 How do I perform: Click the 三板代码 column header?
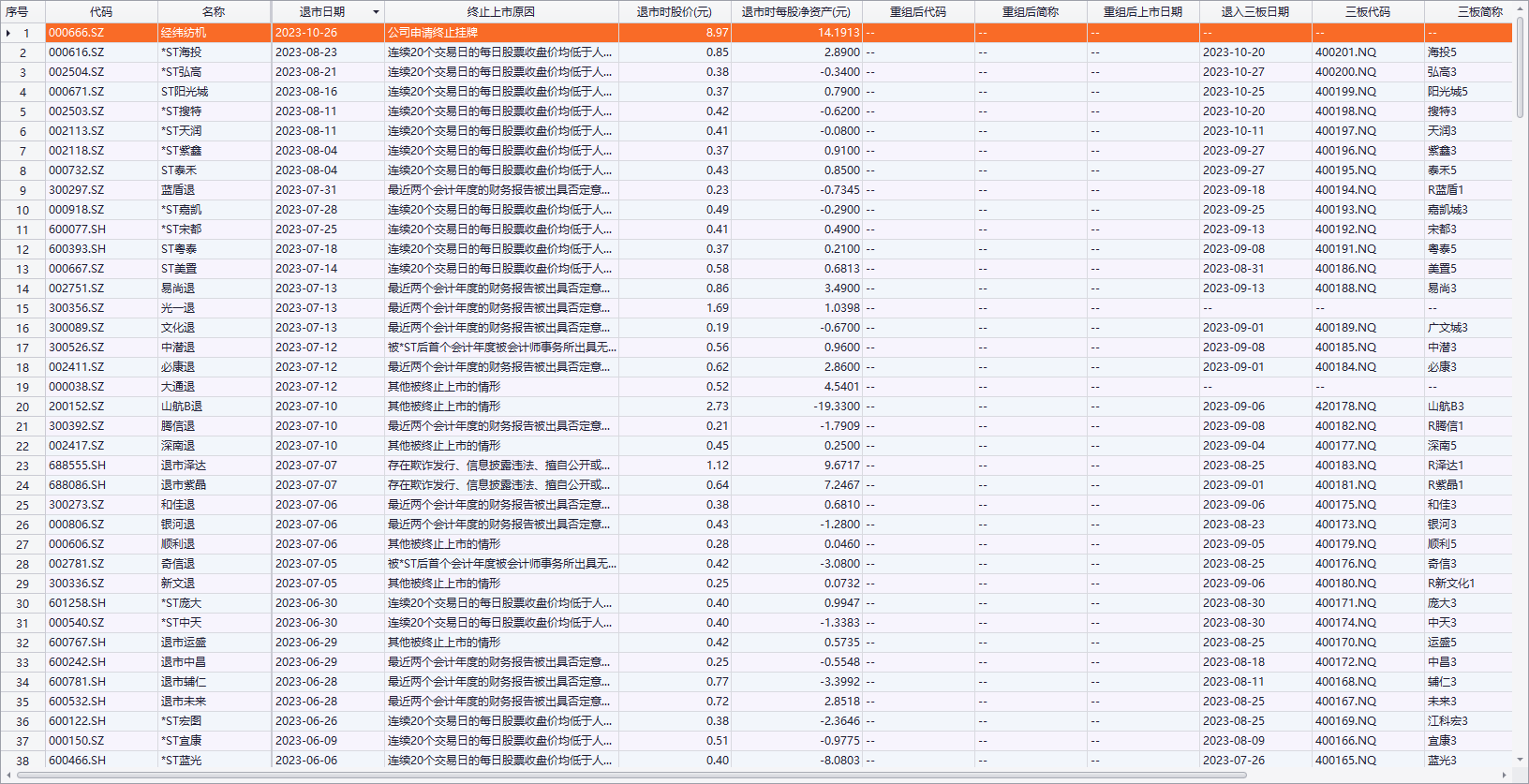[x=1367, y=12]
